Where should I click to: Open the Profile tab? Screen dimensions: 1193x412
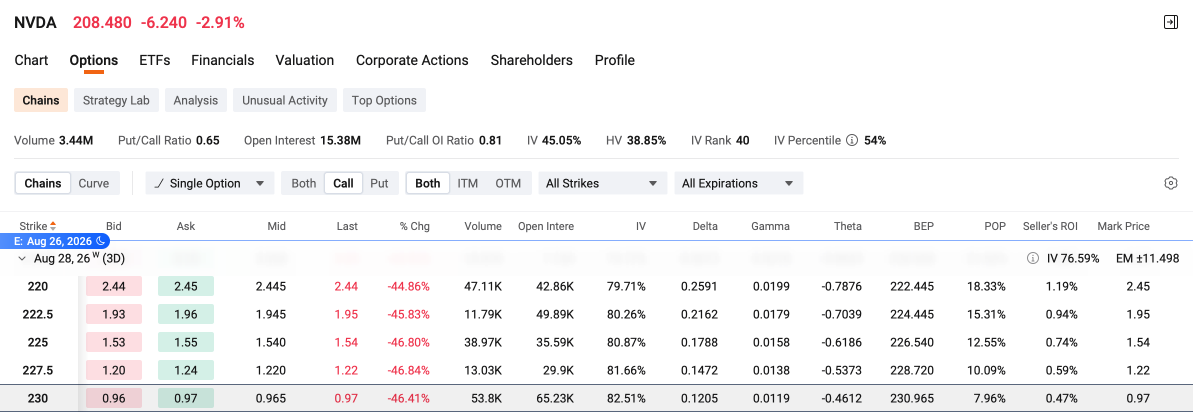[x=615, y=60]
